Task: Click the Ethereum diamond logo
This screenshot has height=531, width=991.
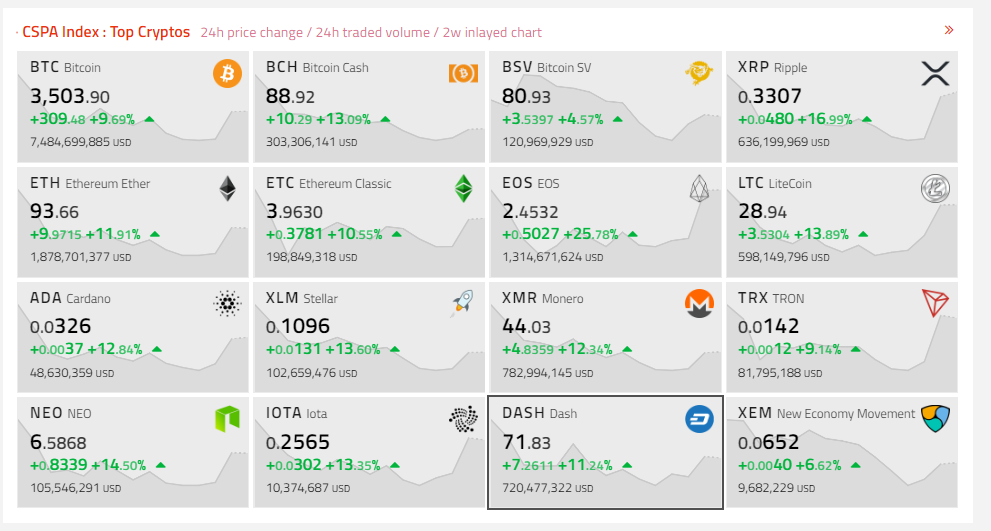Action: 228,188
